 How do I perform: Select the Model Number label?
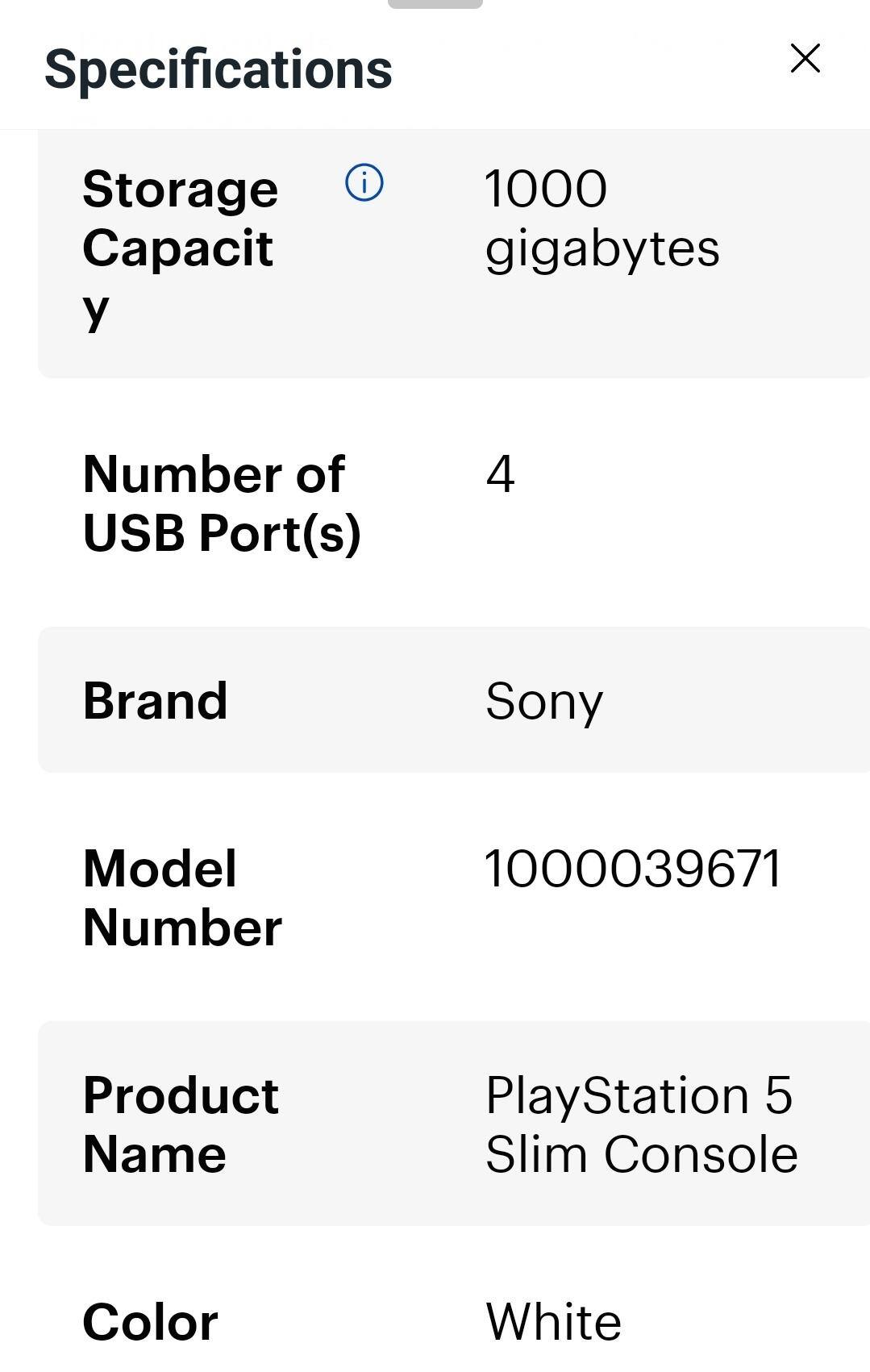[182, 898]
